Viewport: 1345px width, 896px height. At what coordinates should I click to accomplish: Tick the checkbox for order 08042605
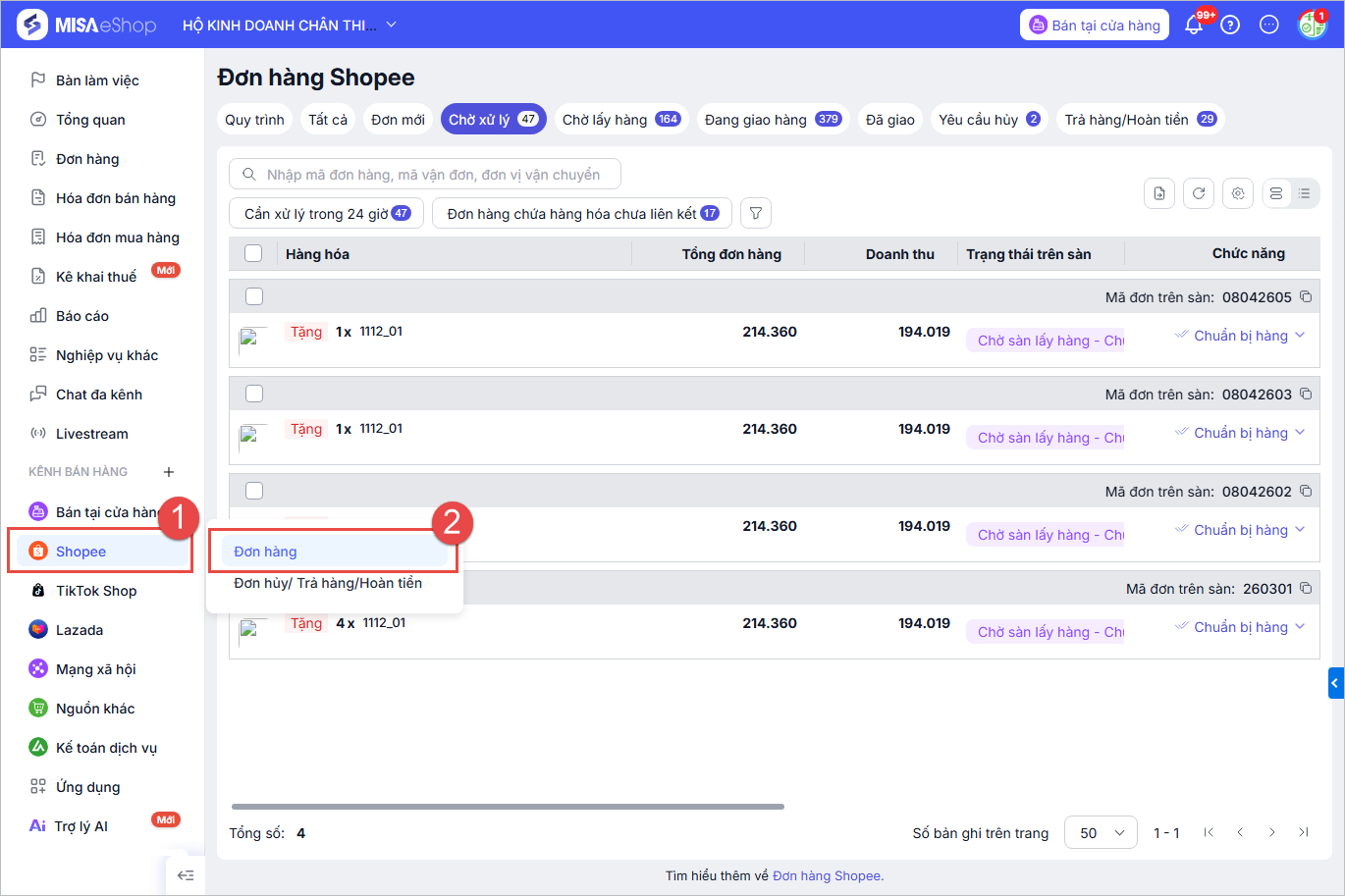[x=254, y=296]
